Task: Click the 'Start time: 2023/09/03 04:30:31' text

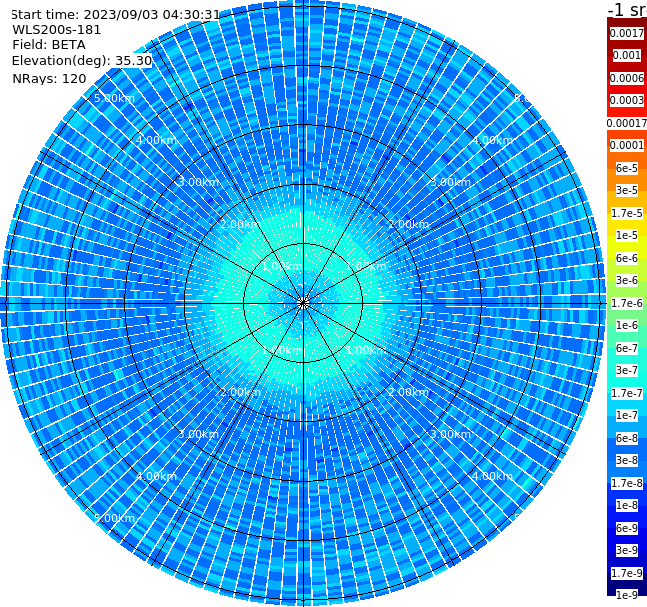Action: click(x=116, y=15)
